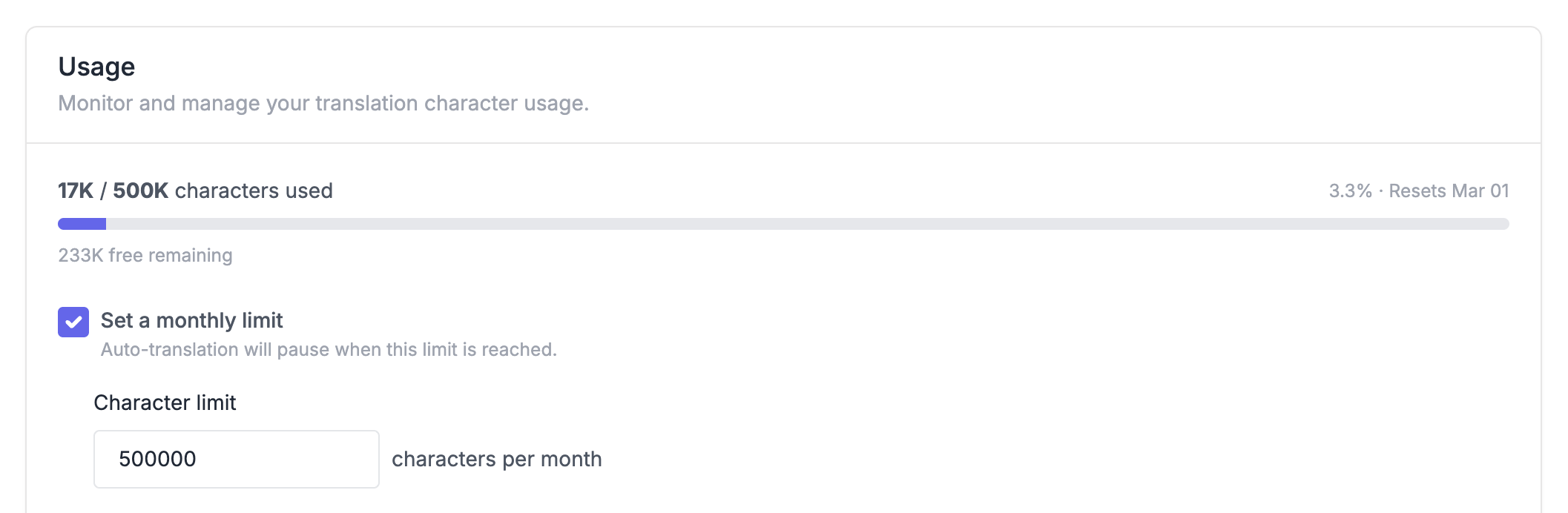
Task: Click the filled purple part of usage bar
Action: tap(82, 224)
